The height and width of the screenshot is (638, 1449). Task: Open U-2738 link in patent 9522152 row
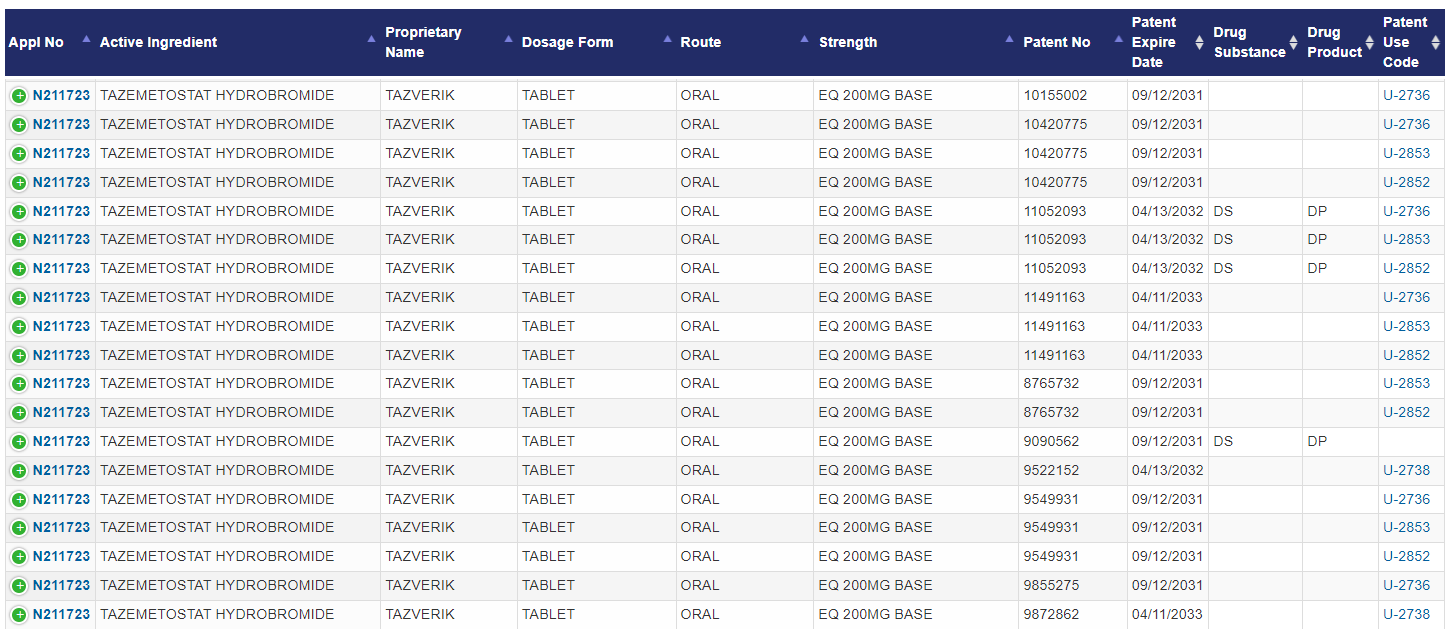point(1406,470)
